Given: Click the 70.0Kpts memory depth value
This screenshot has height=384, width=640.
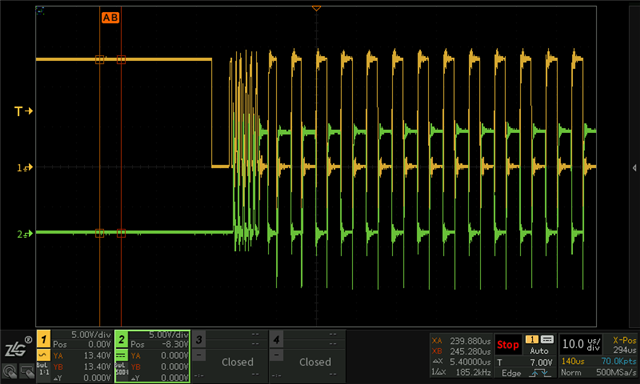Looking at the screenshot, I should click(x=618, y=361).
